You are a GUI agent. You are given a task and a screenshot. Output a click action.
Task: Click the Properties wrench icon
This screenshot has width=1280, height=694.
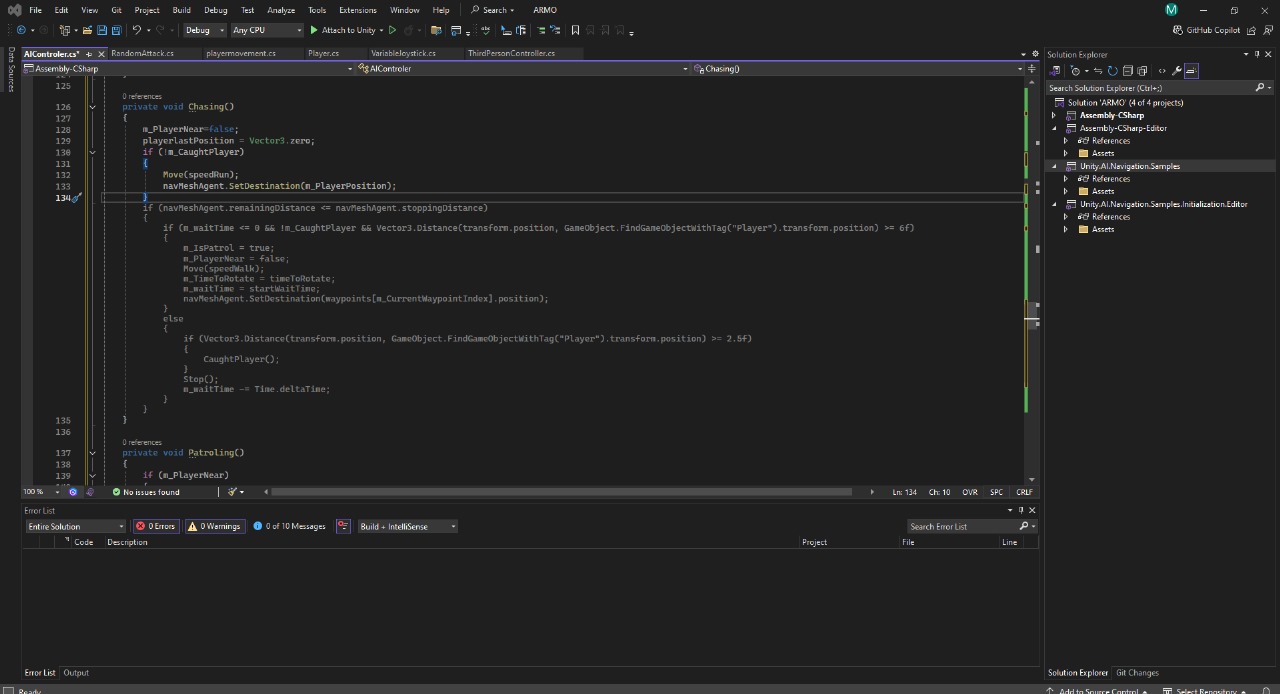pos(1176,71)
